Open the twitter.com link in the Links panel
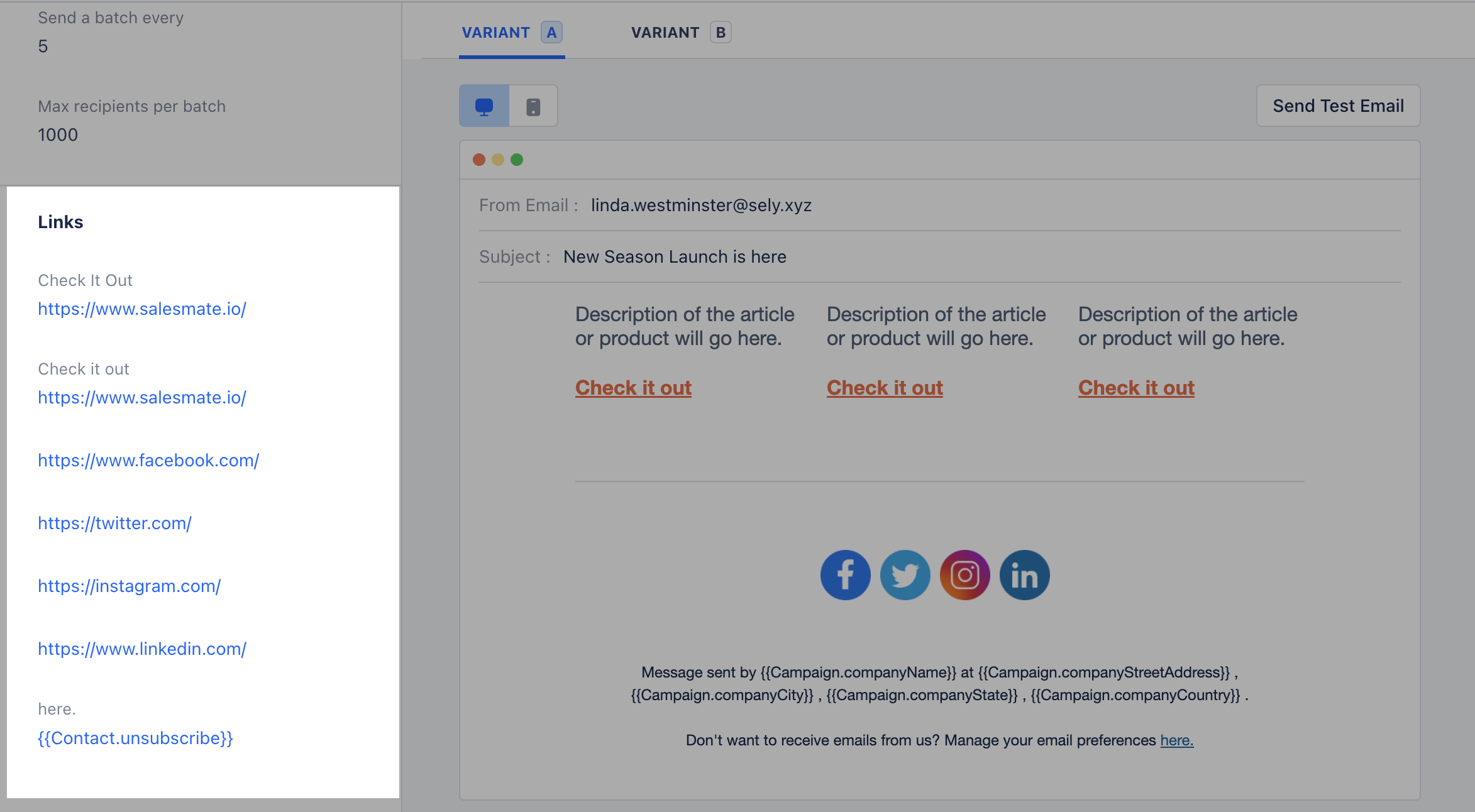Screen dimensions: 1475x812 115,522
